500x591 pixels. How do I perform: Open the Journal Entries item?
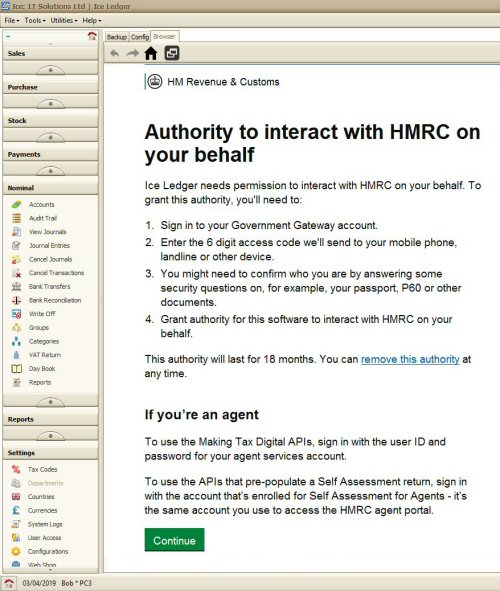[x=49, y=246]
